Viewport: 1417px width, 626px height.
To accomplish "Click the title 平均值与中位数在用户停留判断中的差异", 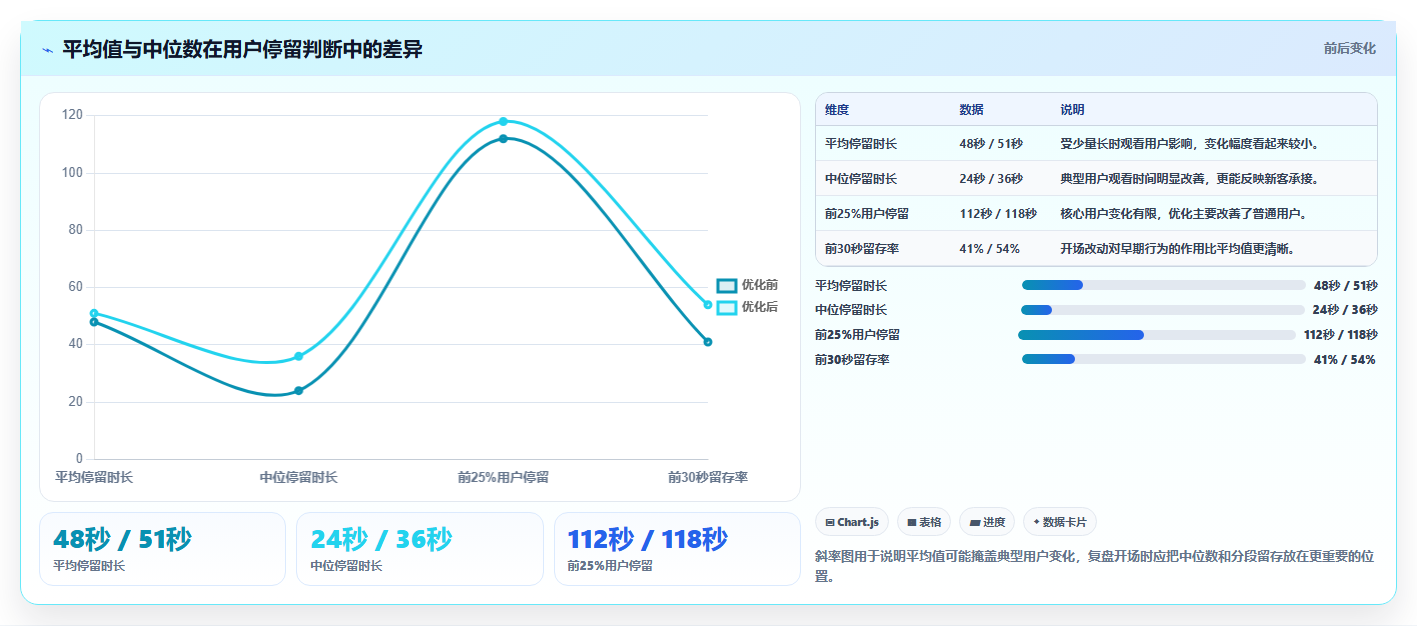I will (242, 49).
